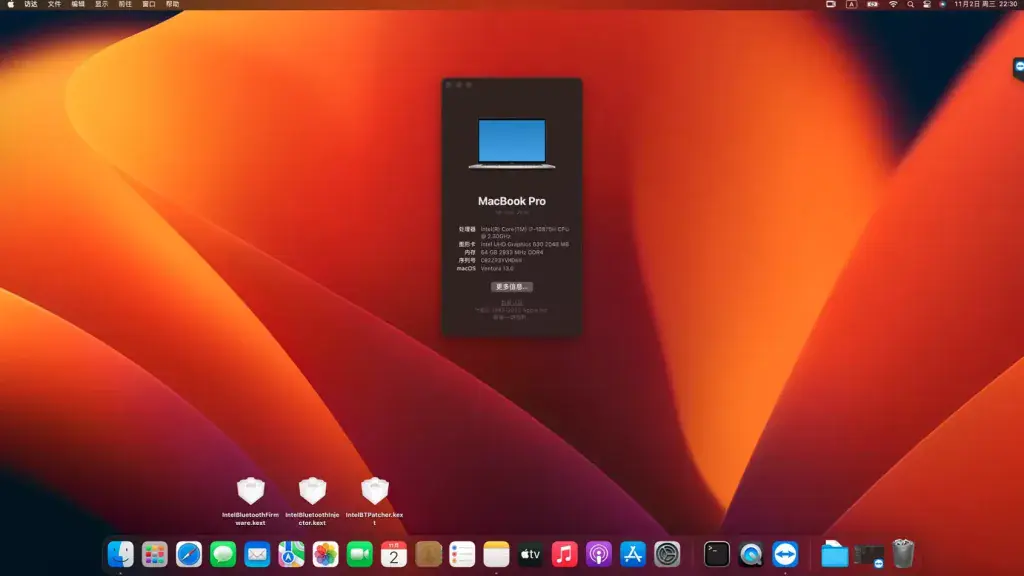Open the 帮助 menu

(x=172, y=5)
